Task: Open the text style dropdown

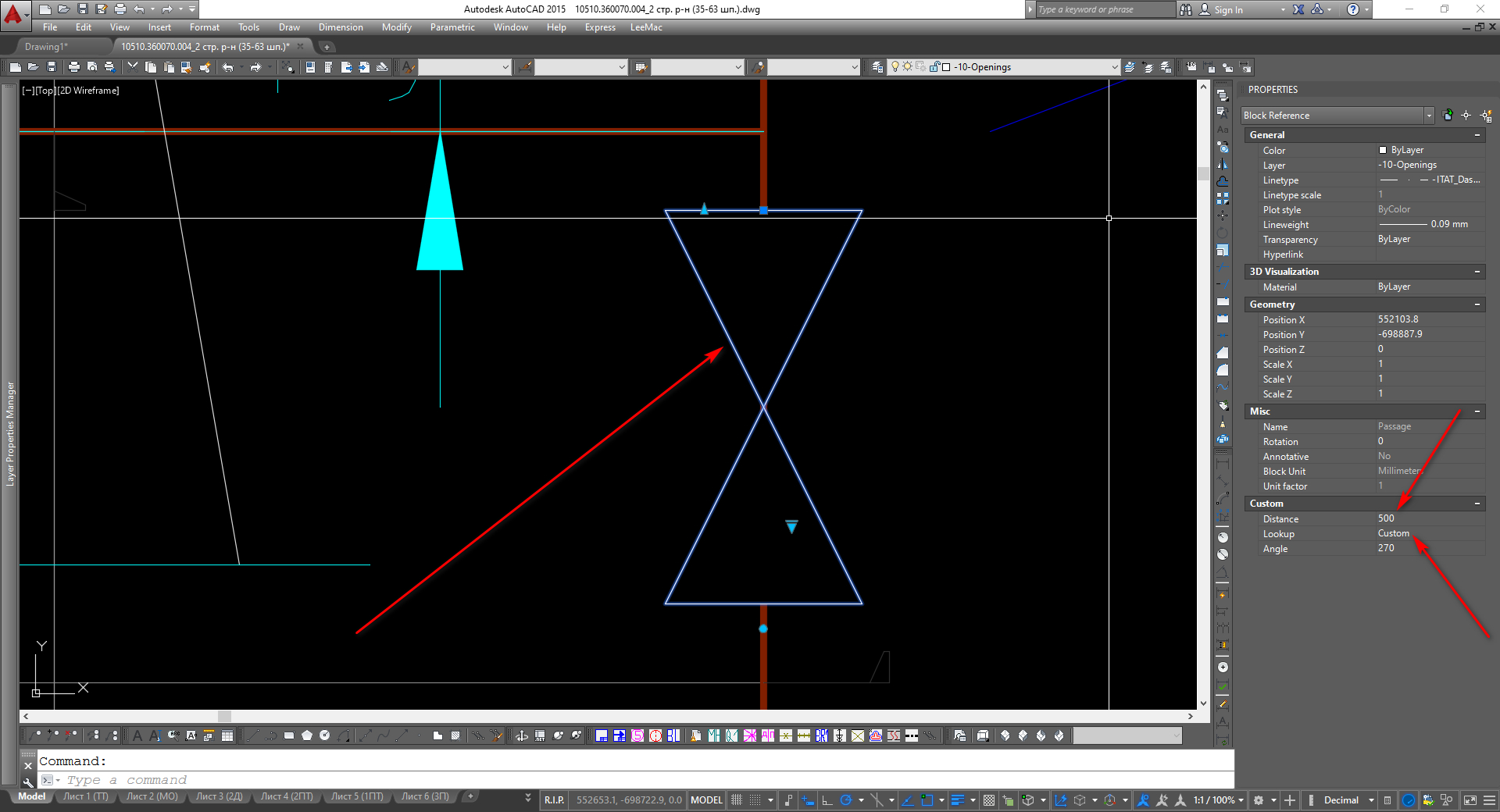Action: 505,67
